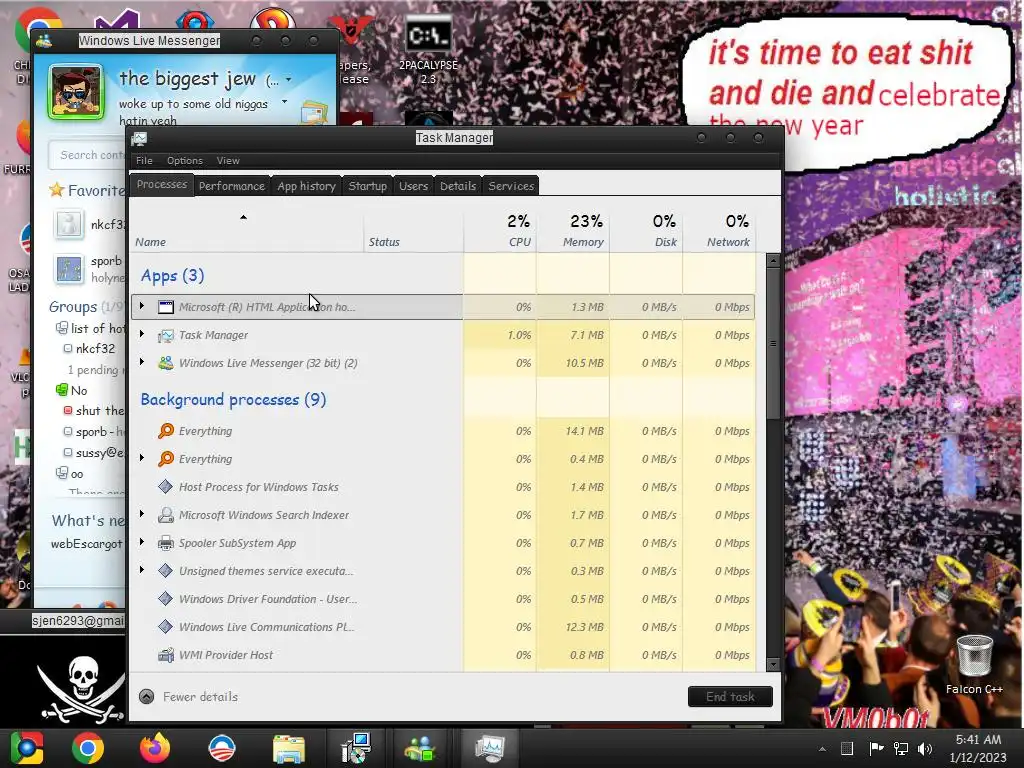The height and width of the screenshot is (768, 1024).
Task: Select the sporb contact avatar in Messenger
Action: click(69, 269)
